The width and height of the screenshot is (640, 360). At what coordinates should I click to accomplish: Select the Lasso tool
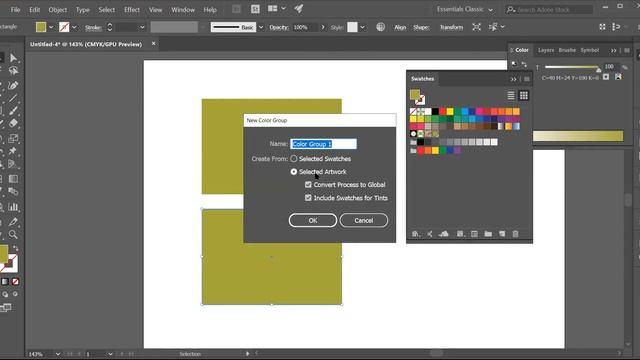[x=13, y=71]
